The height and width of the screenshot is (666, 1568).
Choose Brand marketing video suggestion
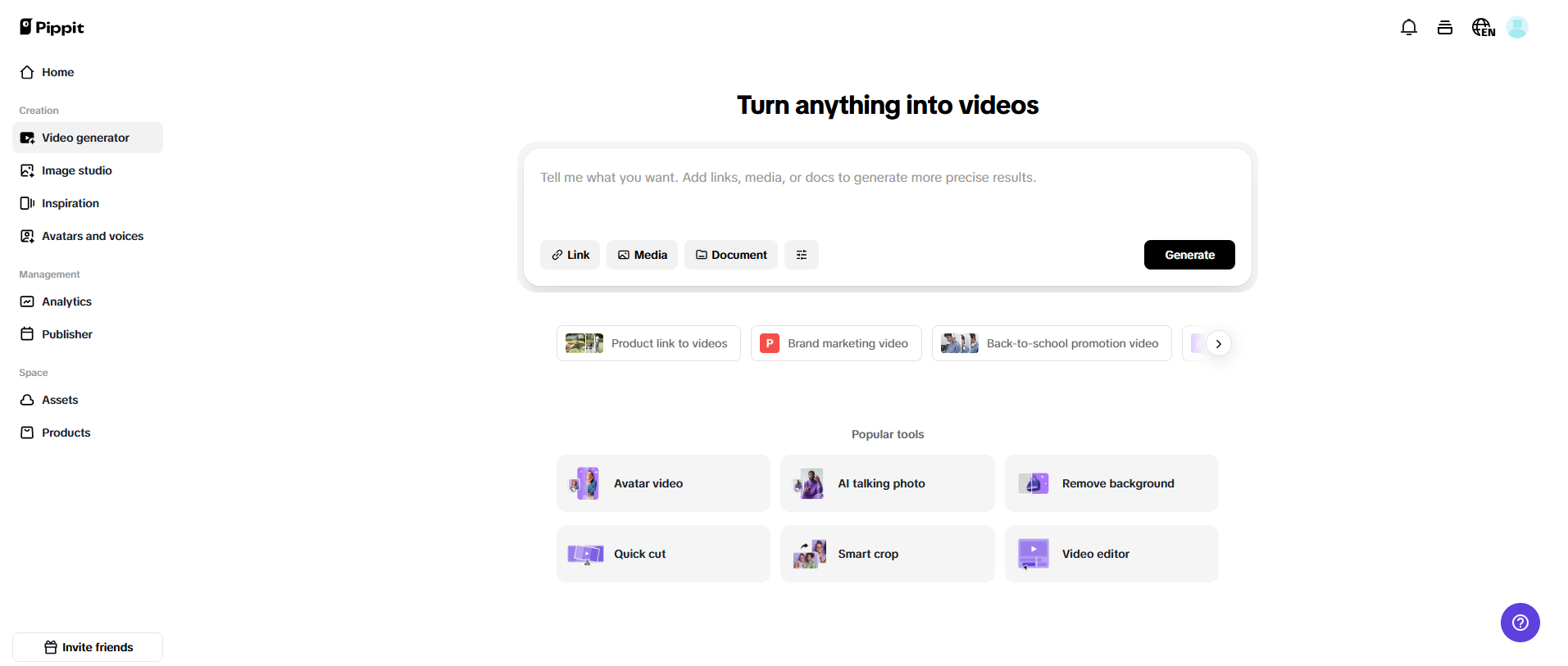tap(836, 343)
